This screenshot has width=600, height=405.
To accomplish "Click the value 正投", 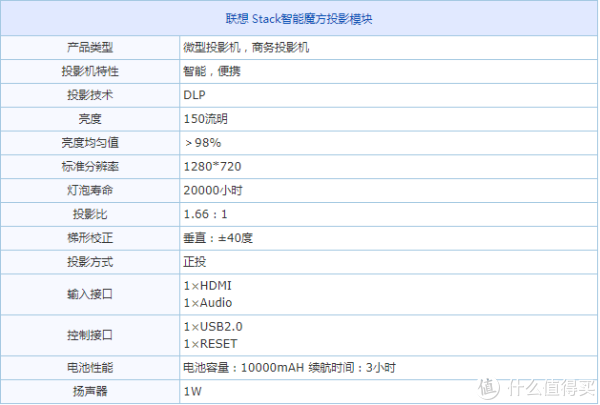I will (x=194, y=262).
